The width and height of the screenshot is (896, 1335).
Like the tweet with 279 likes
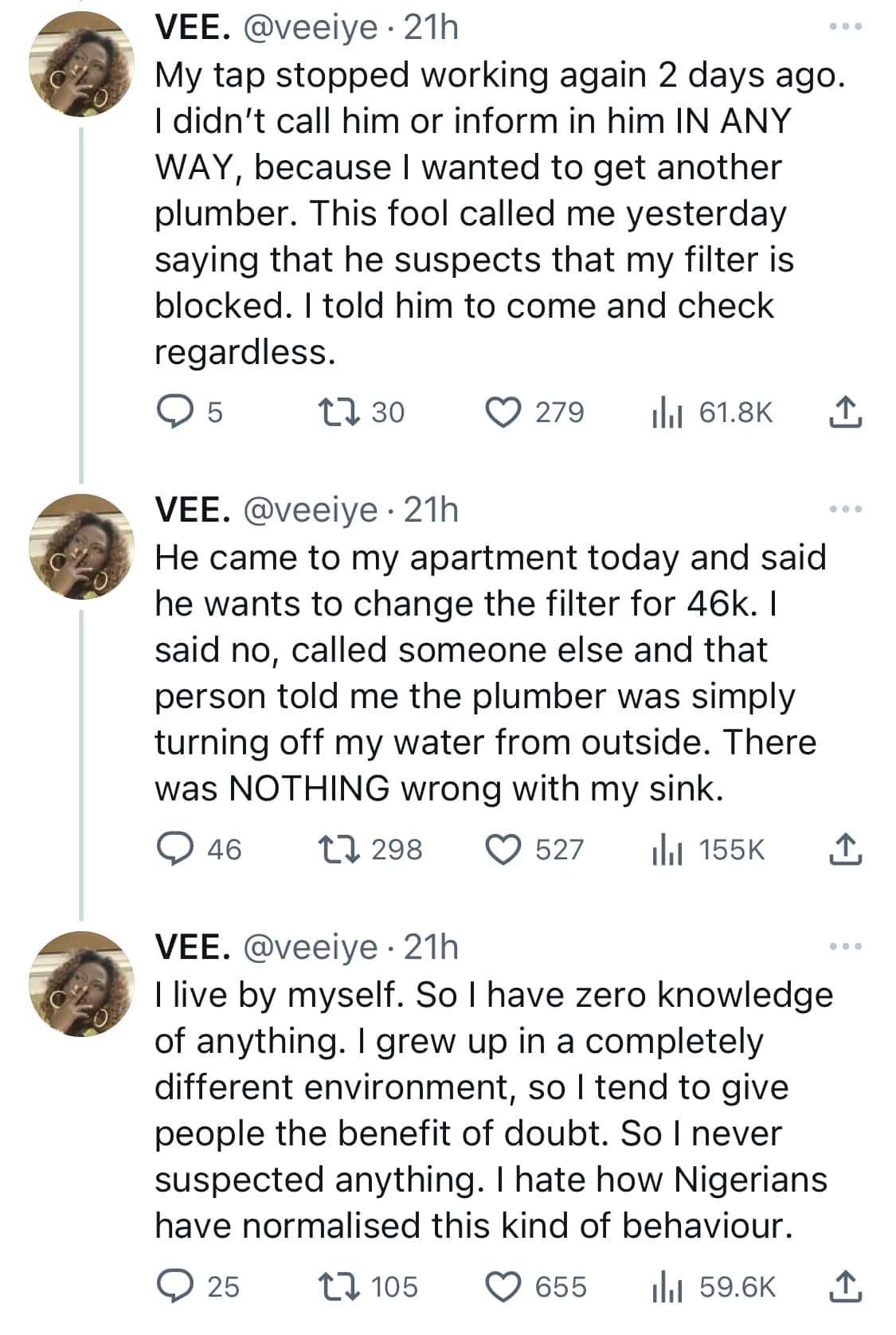point(503,413)
